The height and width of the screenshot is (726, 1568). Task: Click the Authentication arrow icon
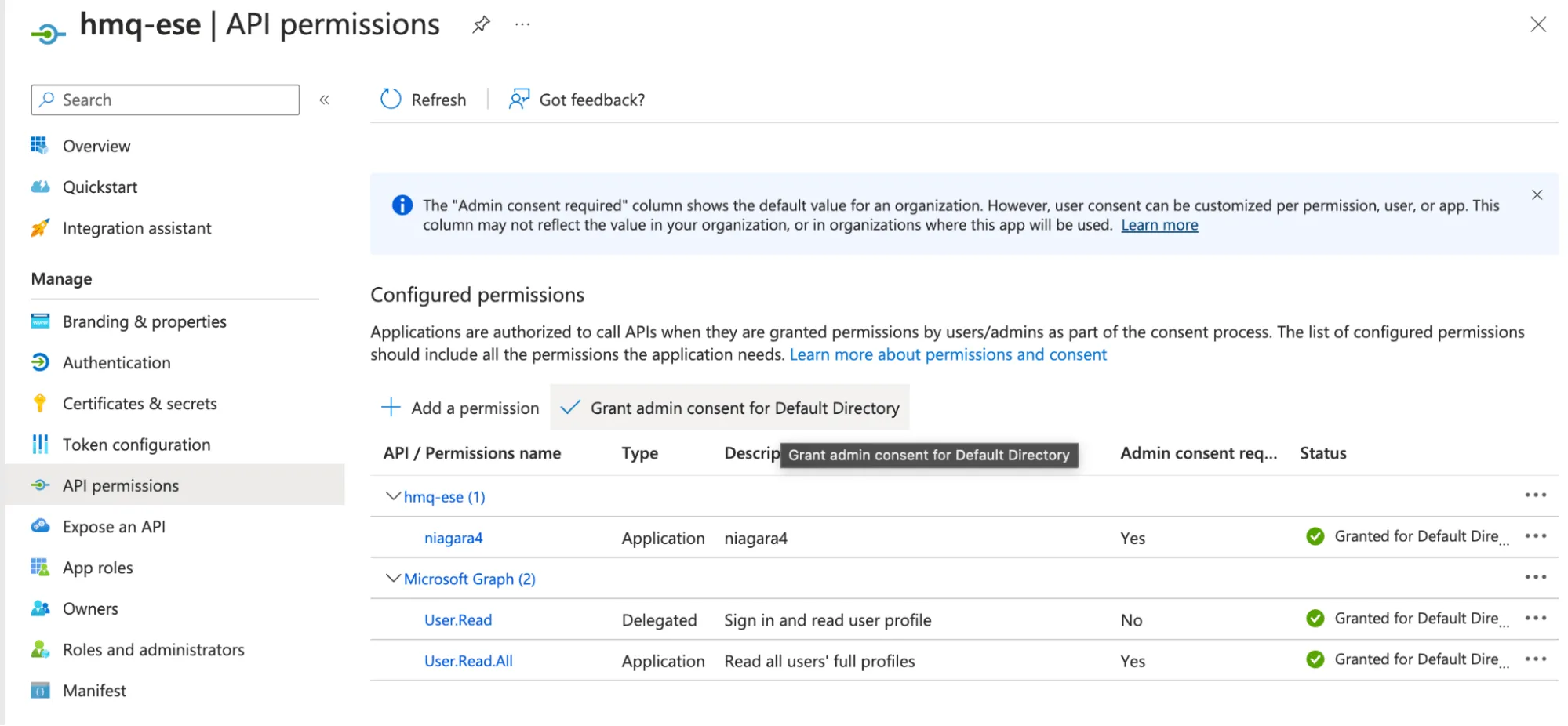click(x=40, y=362)
